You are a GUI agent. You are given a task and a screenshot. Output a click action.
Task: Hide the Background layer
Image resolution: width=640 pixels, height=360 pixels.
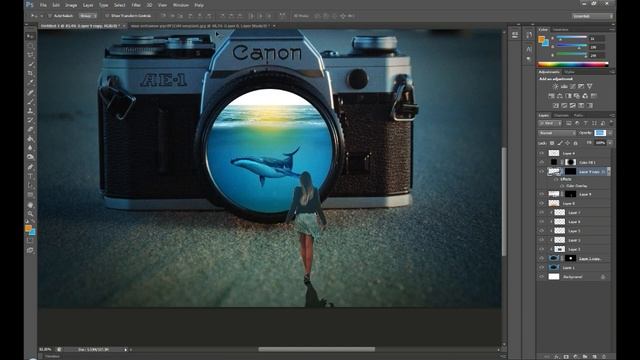(x=542, y=277)
